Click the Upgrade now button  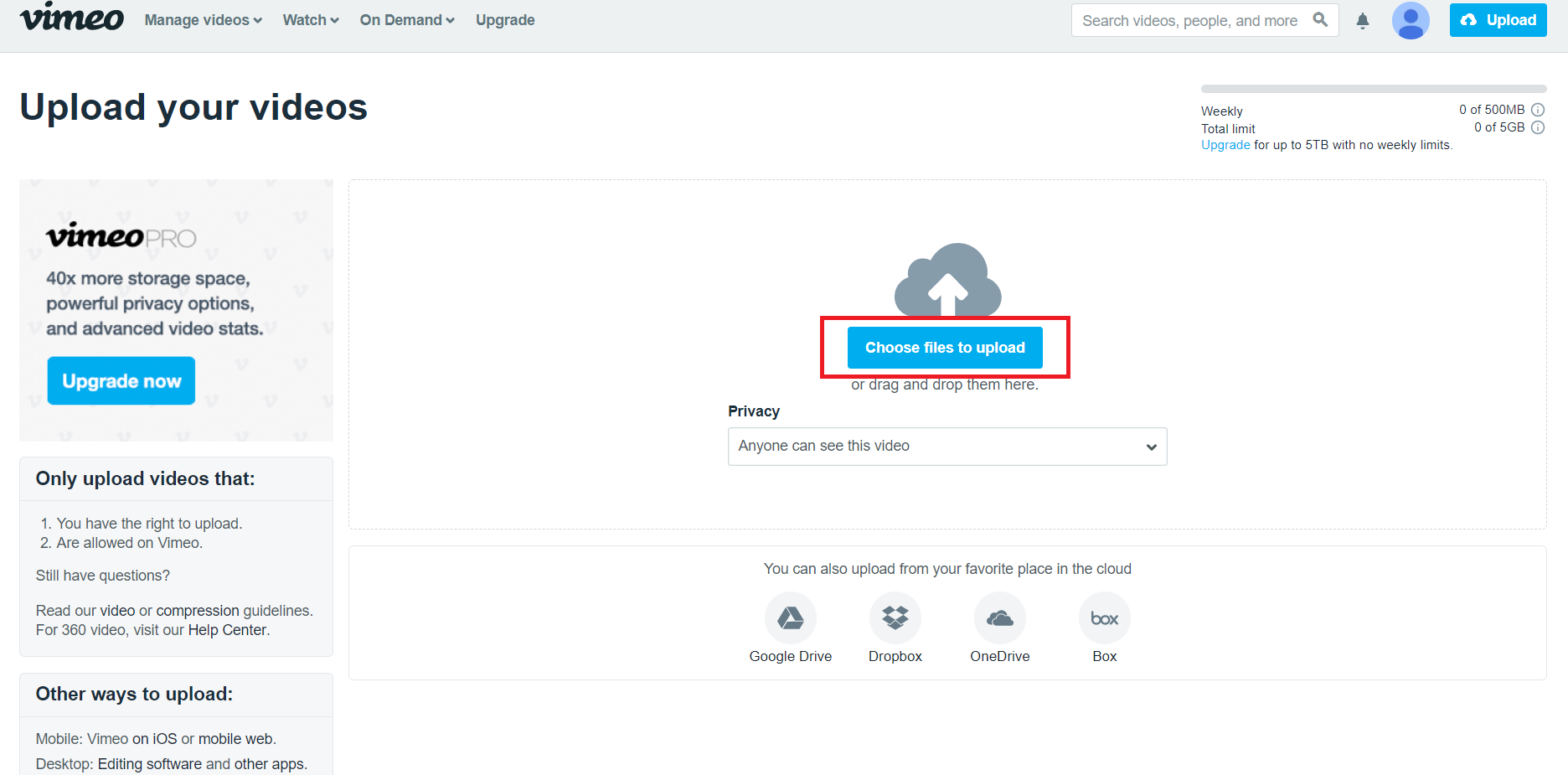pos(121,381)
